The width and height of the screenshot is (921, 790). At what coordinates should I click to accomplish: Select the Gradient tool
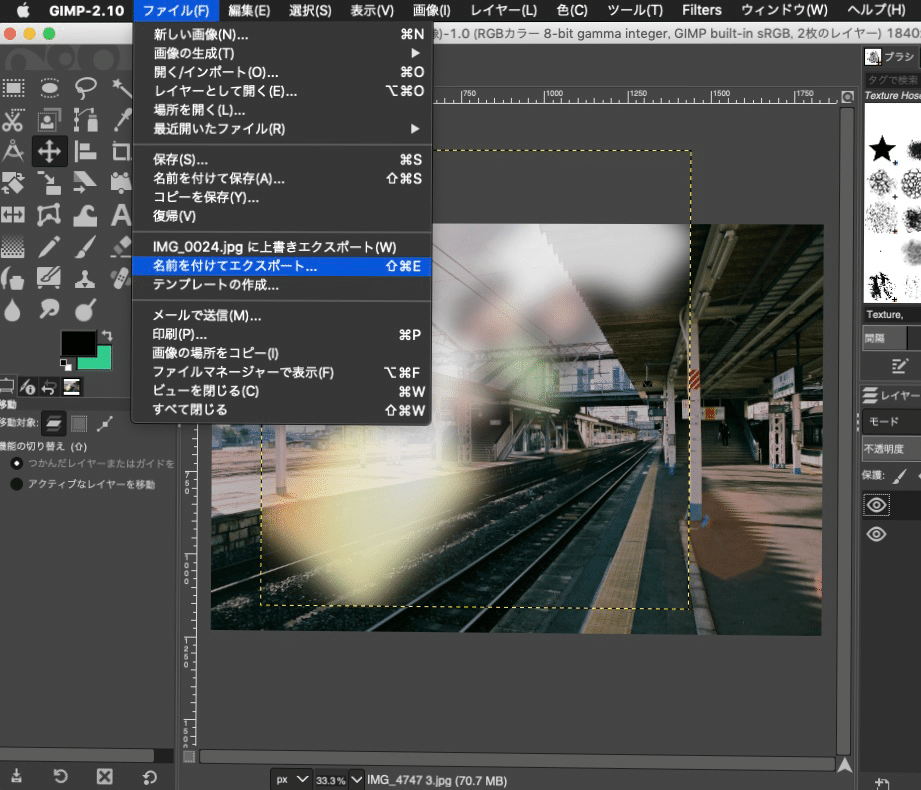[x=13, y=247]
